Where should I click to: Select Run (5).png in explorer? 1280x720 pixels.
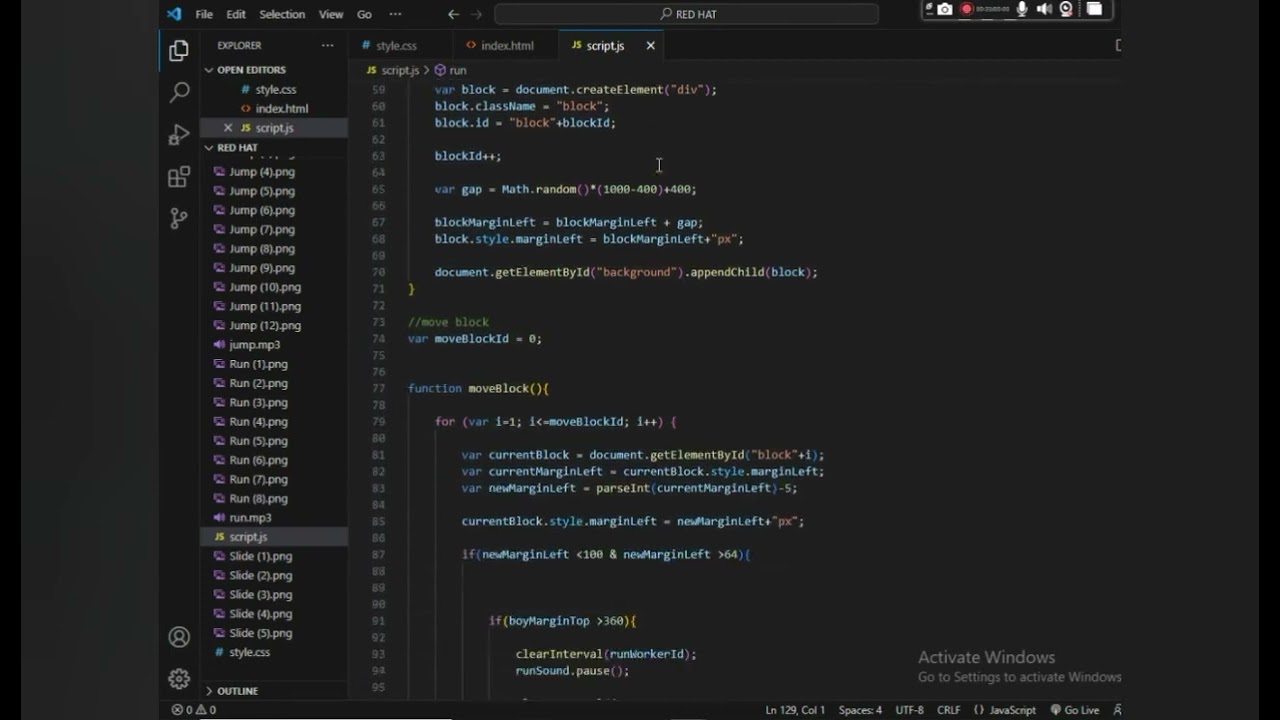274,441
